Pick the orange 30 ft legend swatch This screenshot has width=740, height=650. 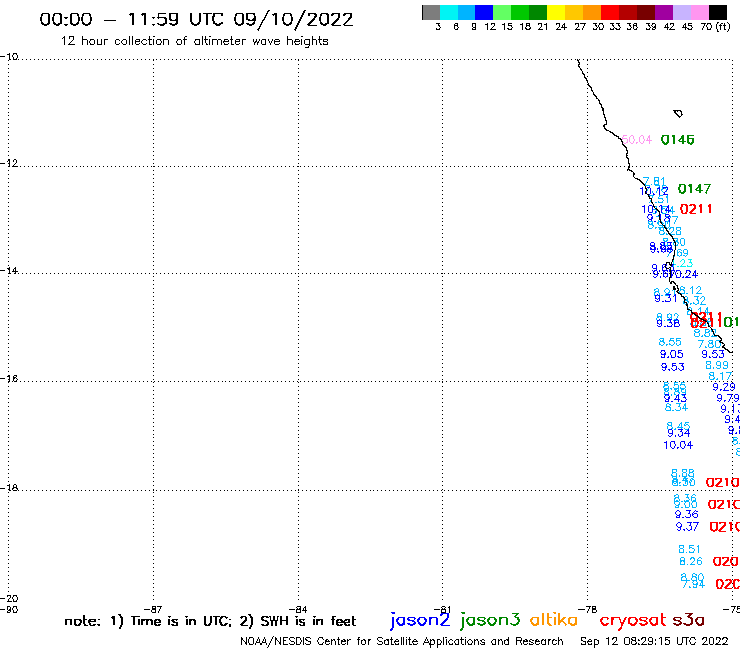point(592,12)
